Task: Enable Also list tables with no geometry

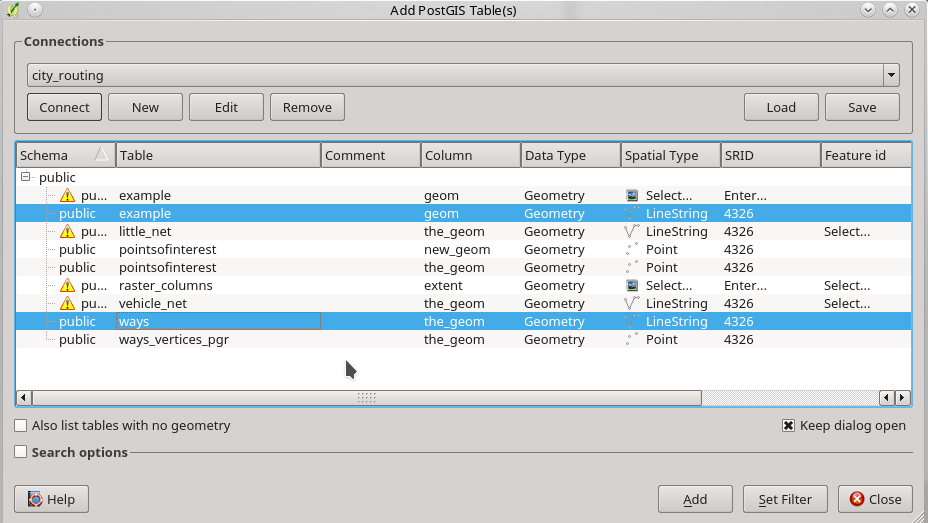Action: point(21,425)
